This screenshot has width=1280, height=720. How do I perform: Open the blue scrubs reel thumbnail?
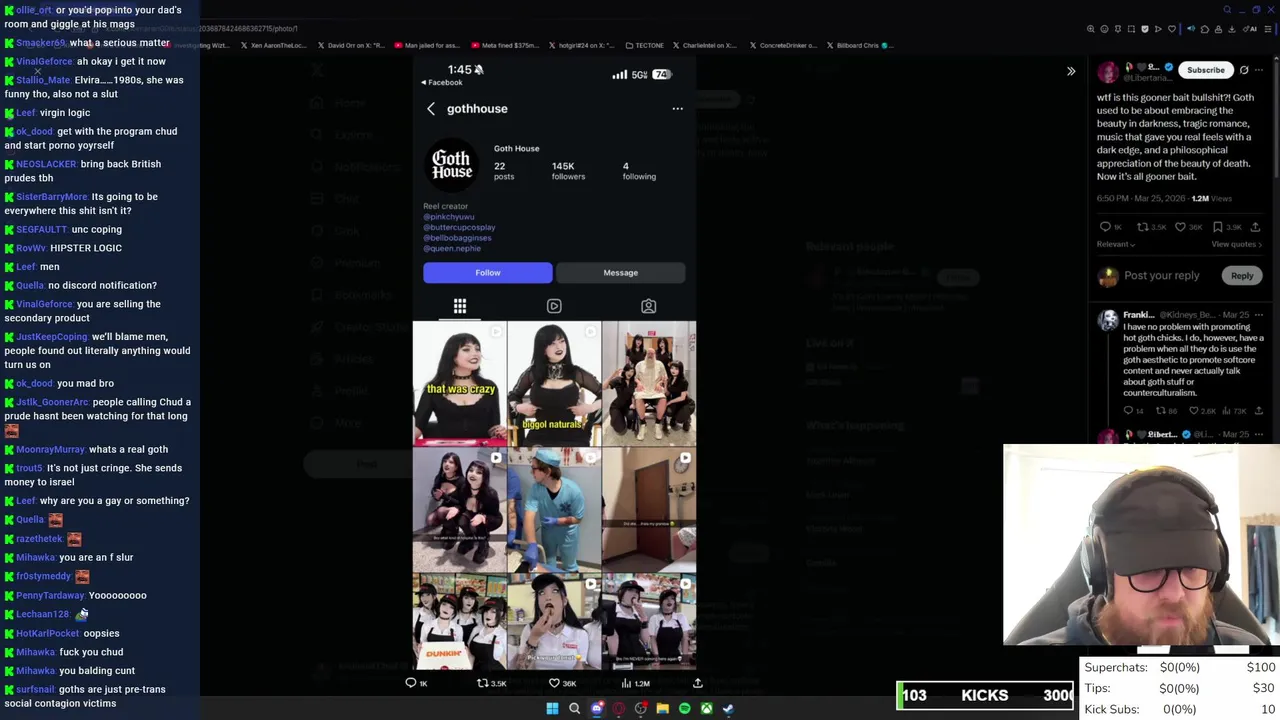(554, 510)
